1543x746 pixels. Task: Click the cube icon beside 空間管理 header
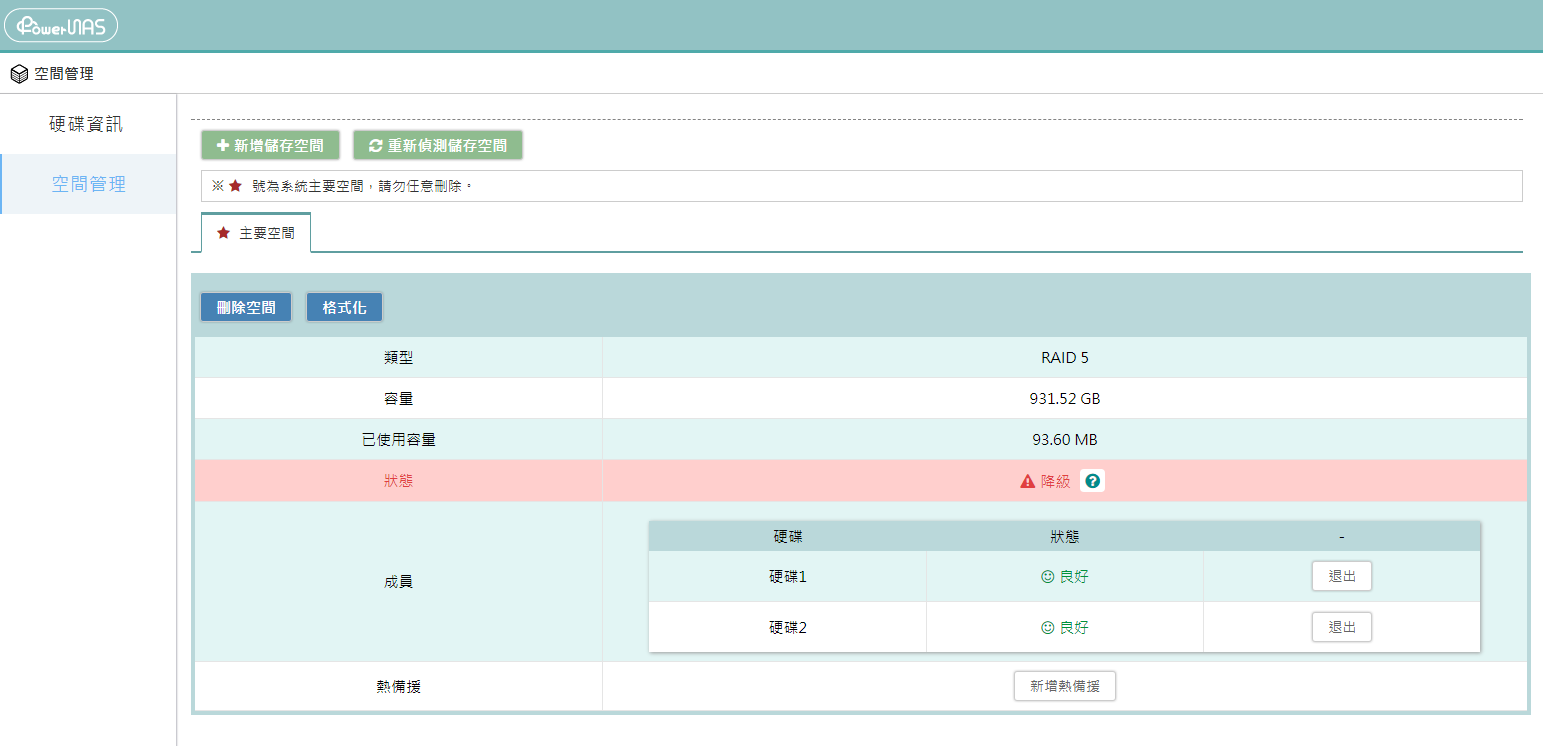coord(19,74)
